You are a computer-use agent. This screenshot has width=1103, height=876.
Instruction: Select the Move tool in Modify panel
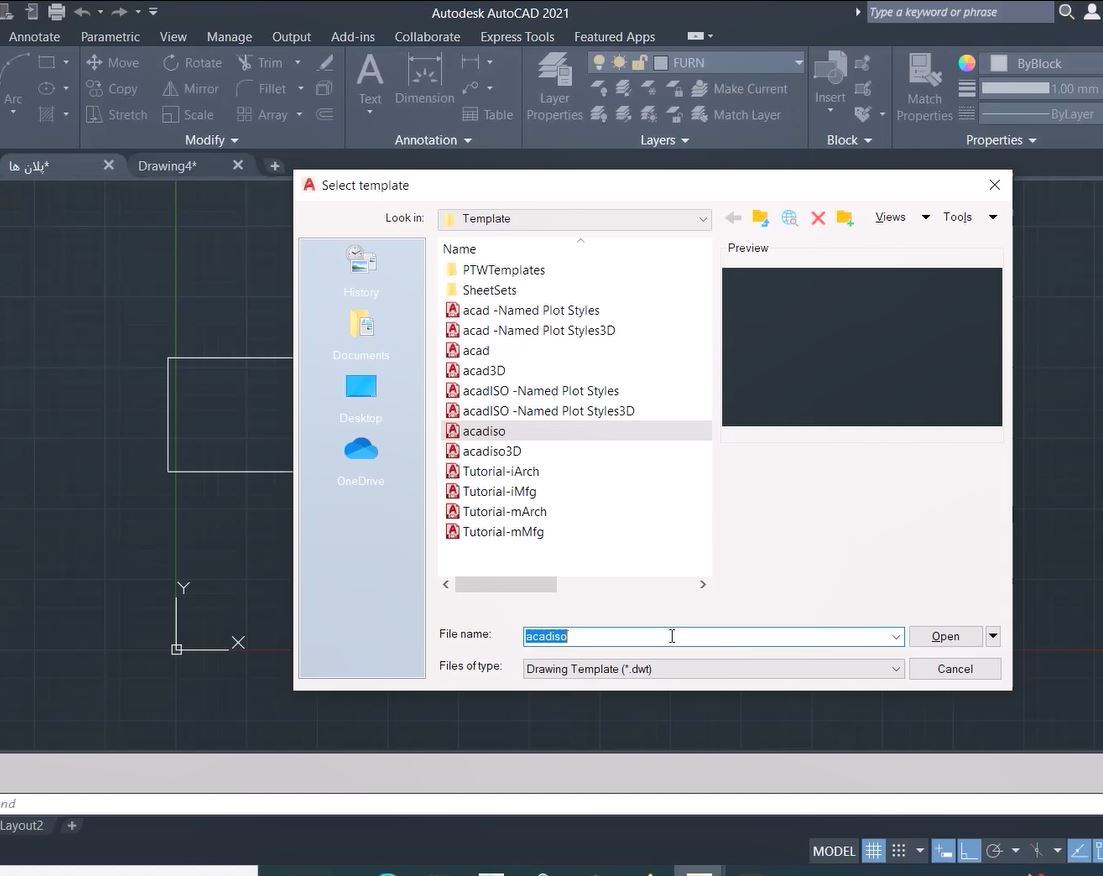[113, 63]
